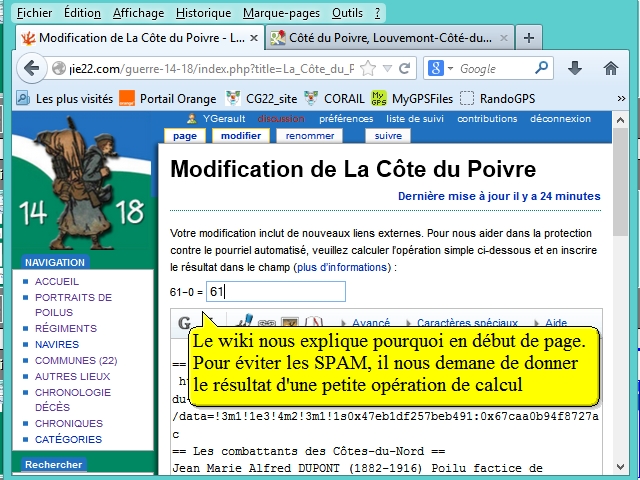Viewport: 640px width, 480px height.
Task: Click the browser address bar URL
Action: pyautogui.click(x=211, y=68)
